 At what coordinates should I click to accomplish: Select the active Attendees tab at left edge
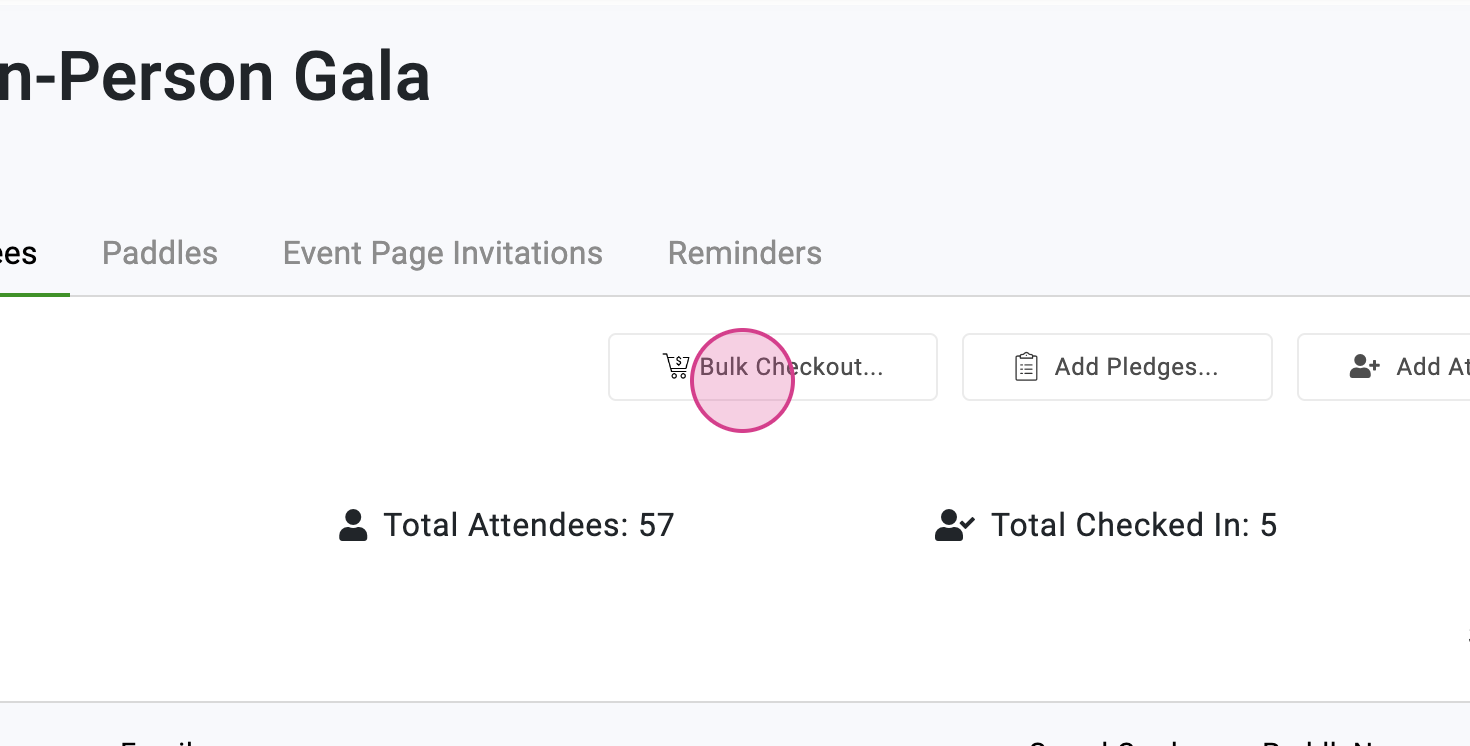click(20, 253)
